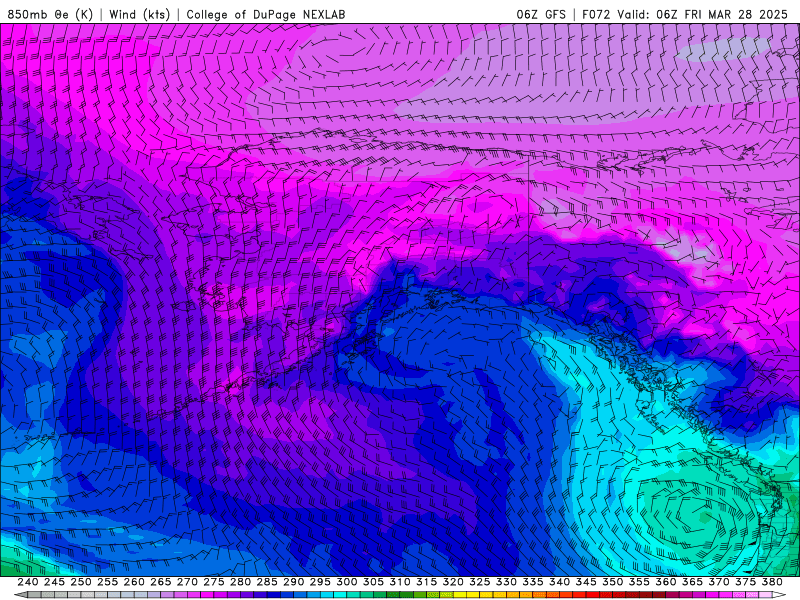The width and height of the screenshot is (800, 600).
Task: Click the '850mb θe (K)' title text
Action: [50, 14]
